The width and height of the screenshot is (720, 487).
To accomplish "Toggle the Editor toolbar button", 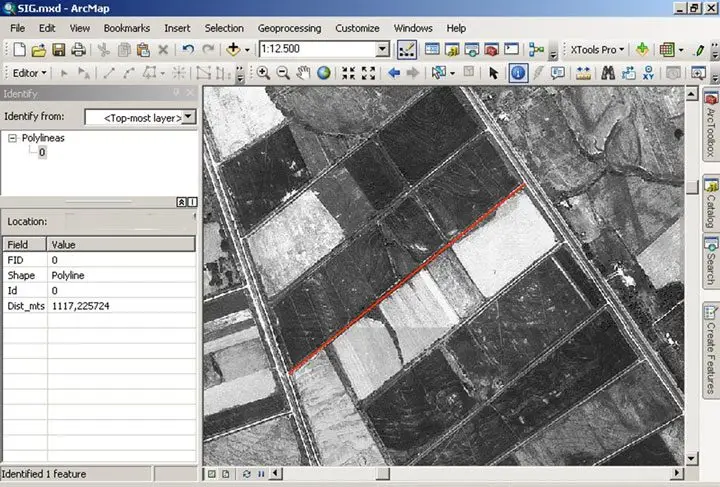I will click(407, 49).
